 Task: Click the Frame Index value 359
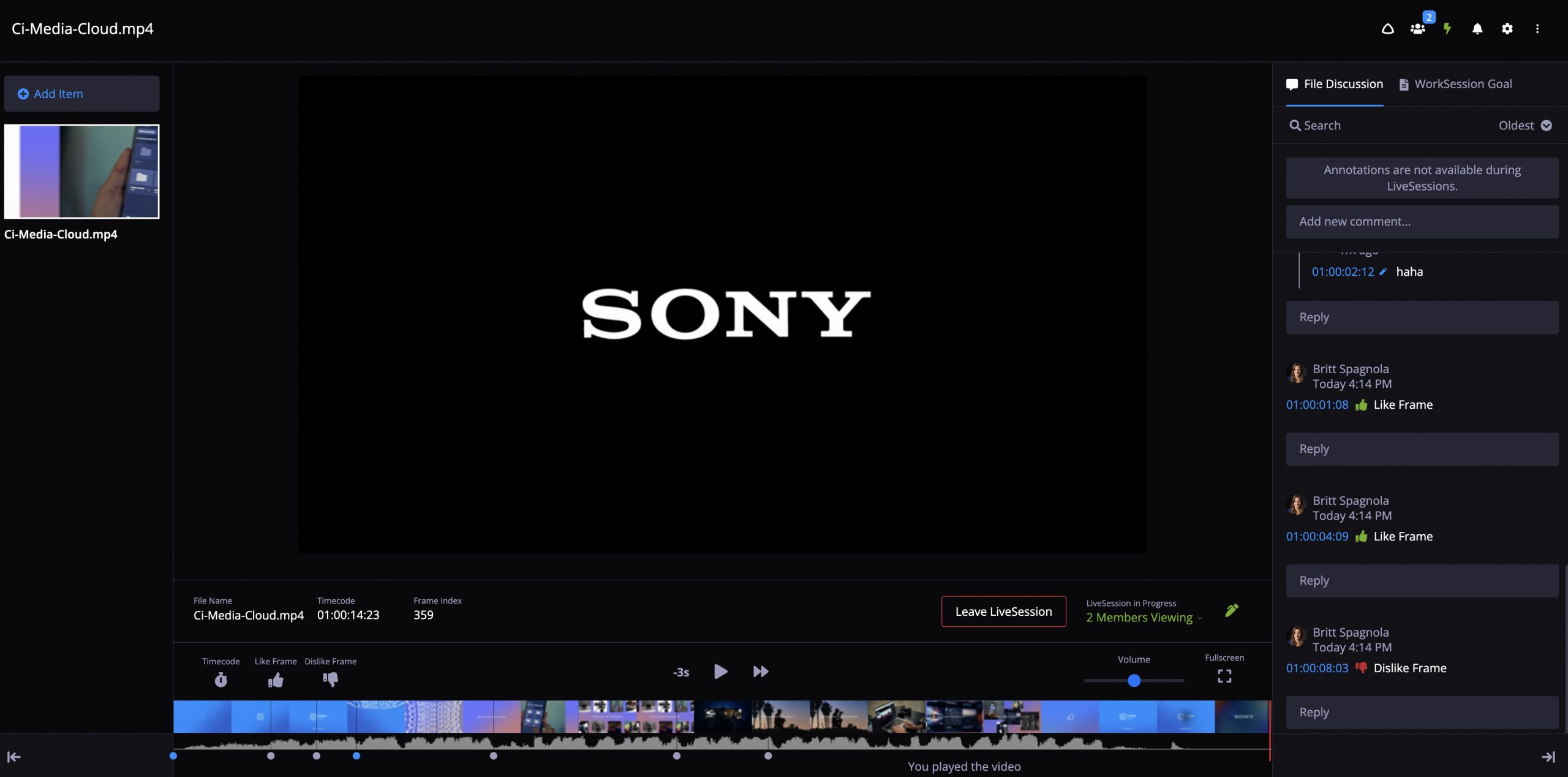(423, 615)
